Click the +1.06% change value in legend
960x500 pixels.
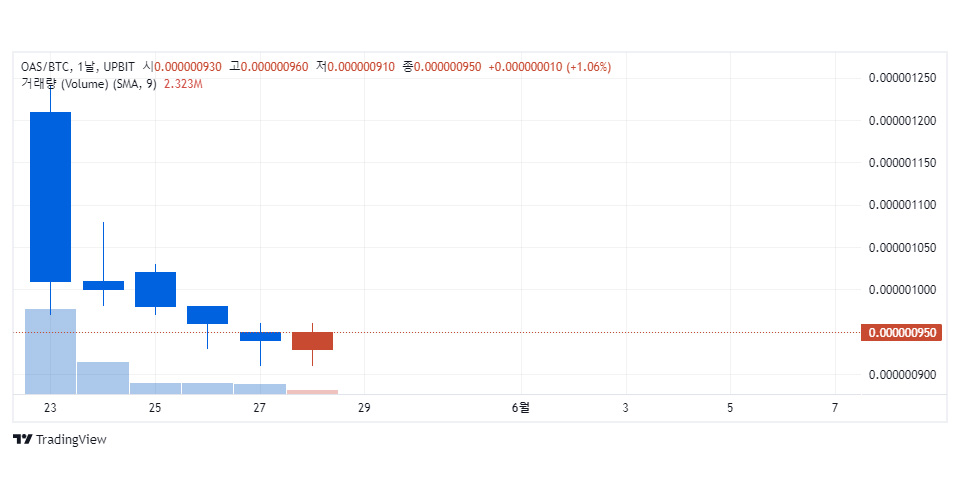[x=589, y=67]
